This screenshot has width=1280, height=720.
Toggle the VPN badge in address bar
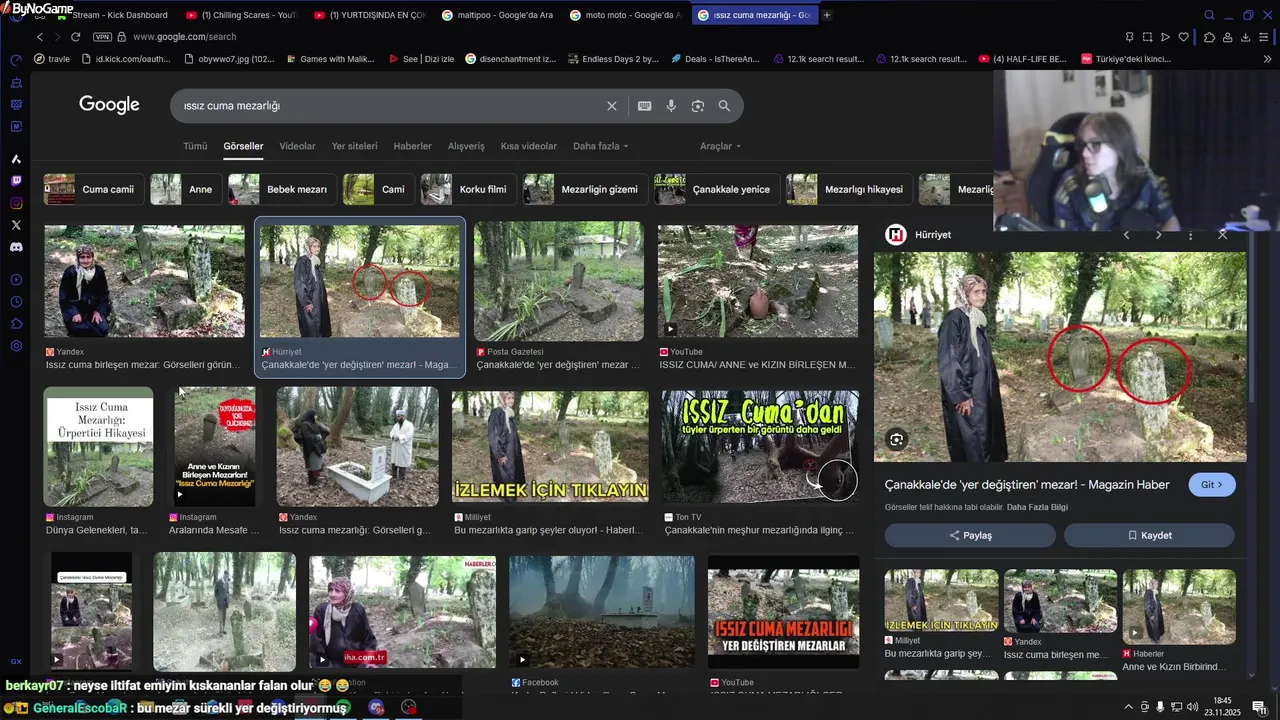point(102,37)
